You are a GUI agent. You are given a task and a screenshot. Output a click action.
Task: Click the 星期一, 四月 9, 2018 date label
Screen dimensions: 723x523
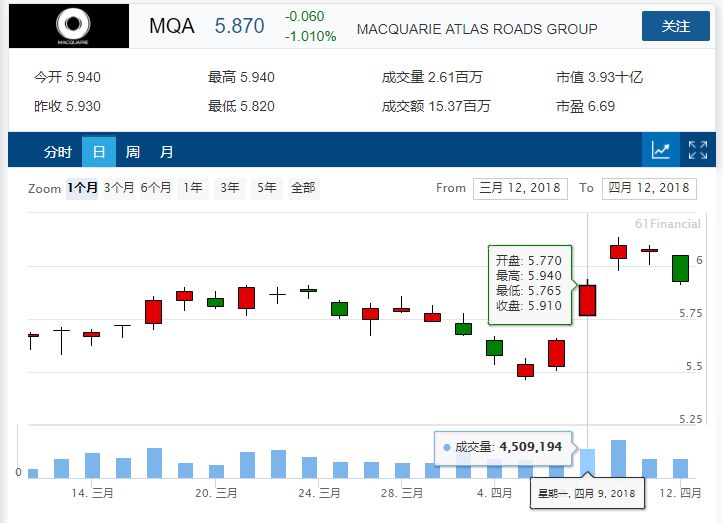[x=587, y=493]
